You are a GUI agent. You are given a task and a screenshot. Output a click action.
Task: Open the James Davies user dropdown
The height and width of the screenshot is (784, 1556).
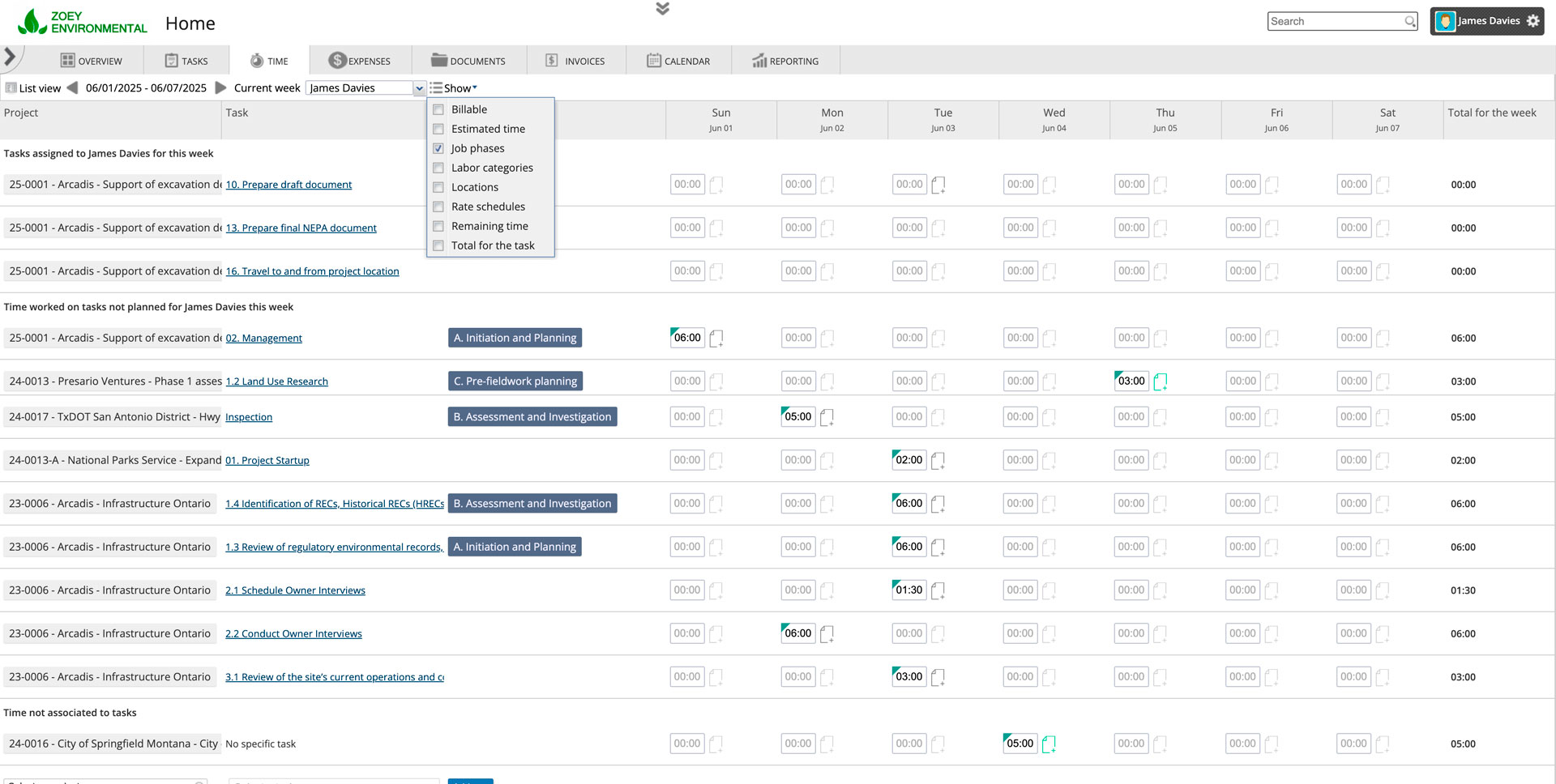419,88
